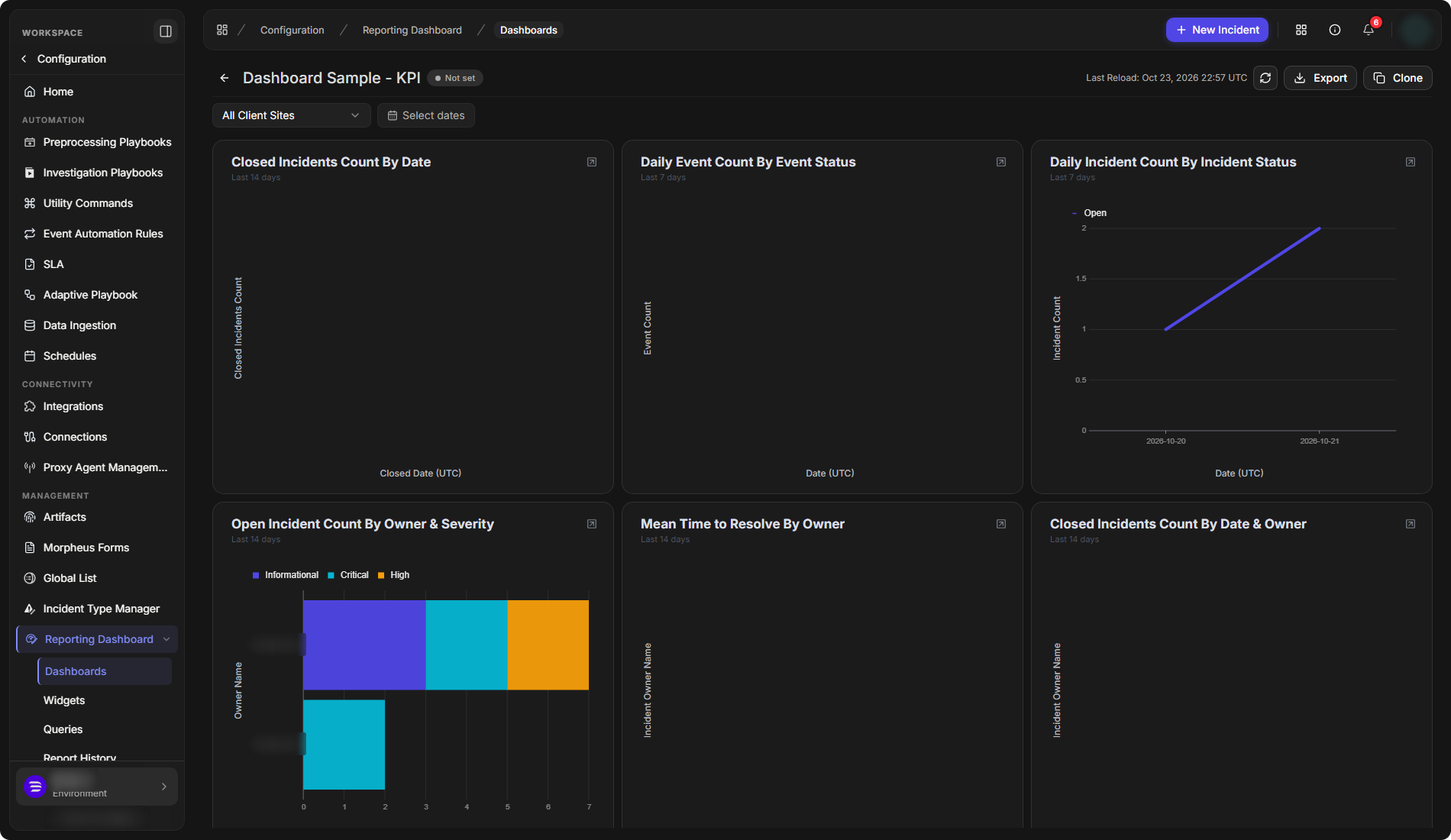Click the refresh dashboard icon
The height and width of the screenshot is (840, 1451).
pos(1265,78)
